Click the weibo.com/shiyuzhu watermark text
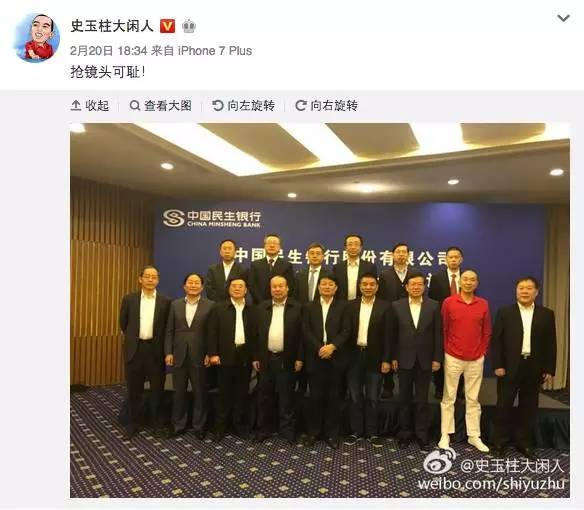The image size is (584, 510). [491, 484]
